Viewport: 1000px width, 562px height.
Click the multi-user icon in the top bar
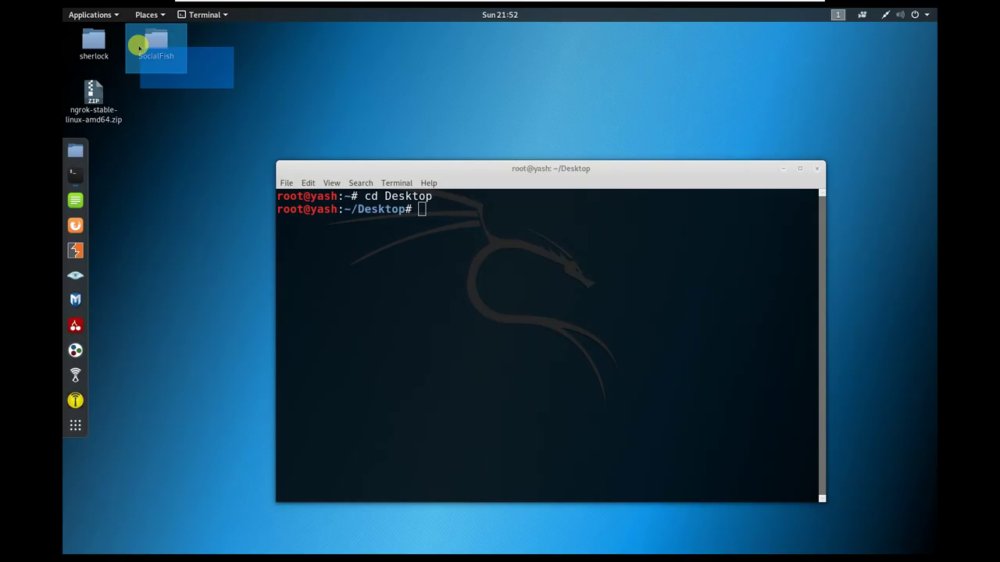(862, 15)
